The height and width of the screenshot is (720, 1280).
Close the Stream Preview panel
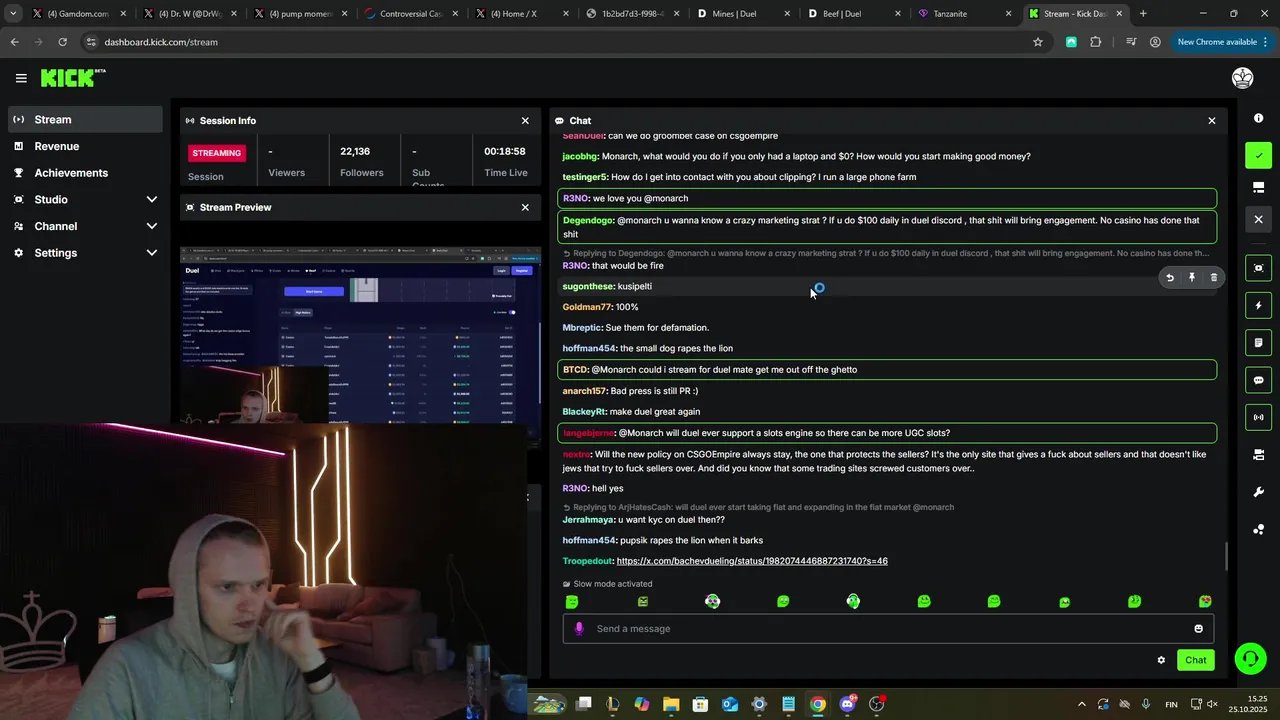pos(525,207)
